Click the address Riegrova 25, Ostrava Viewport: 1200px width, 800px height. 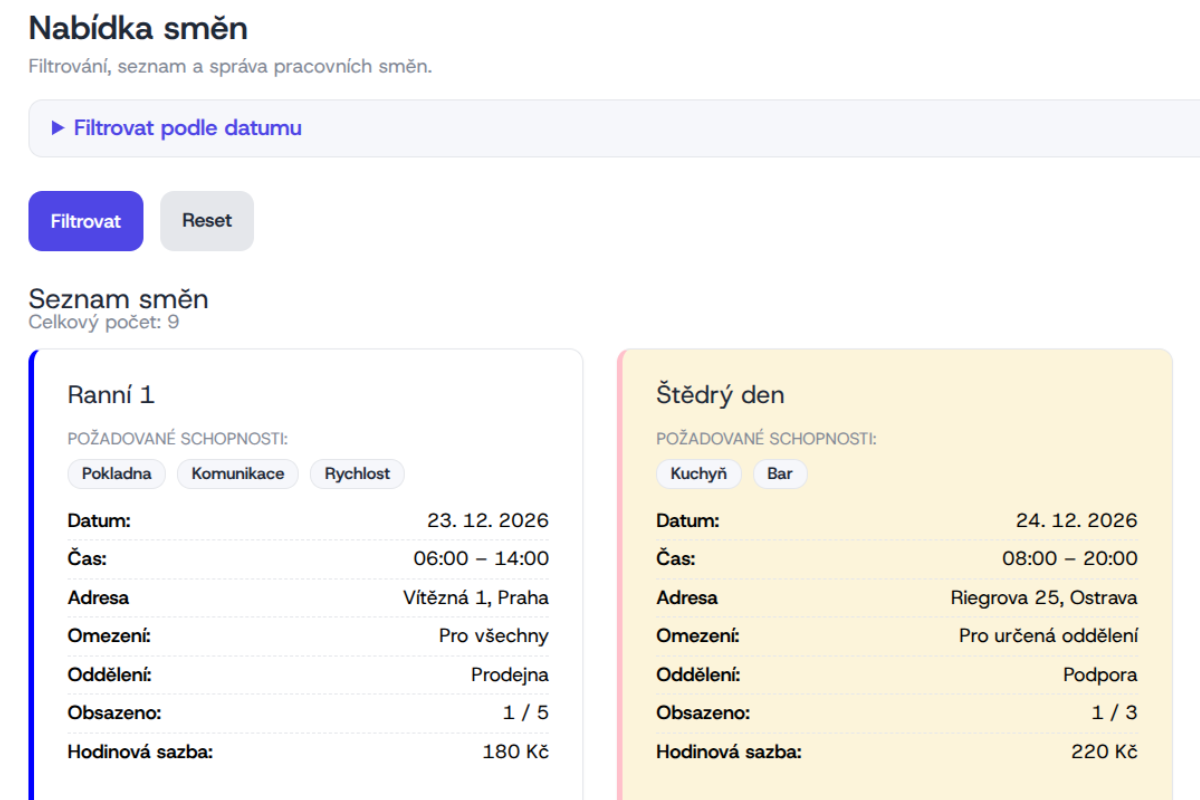tap(1044, 598)
